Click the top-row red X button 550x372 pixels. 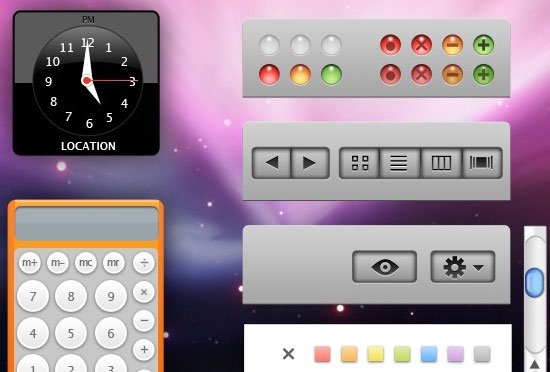click(x=422, y=45)
